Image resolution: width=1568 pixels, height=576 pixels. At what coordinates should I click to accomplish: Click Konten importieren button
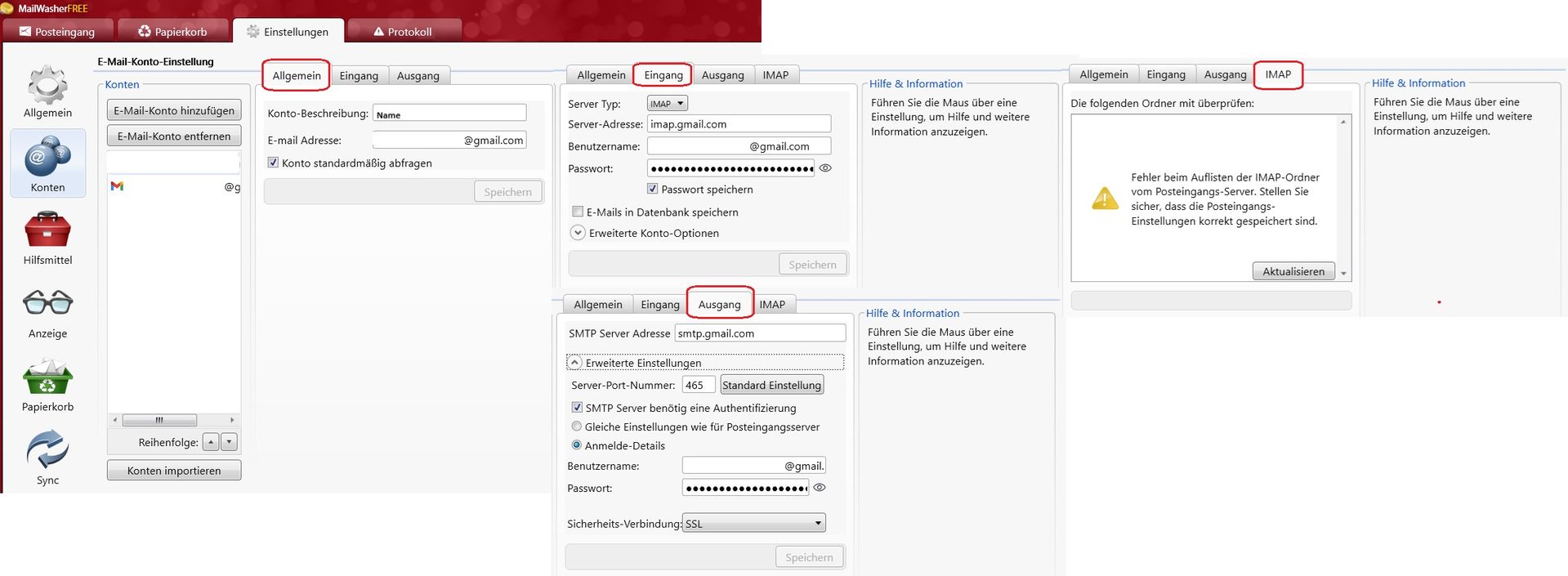click(x=174, y=471)
